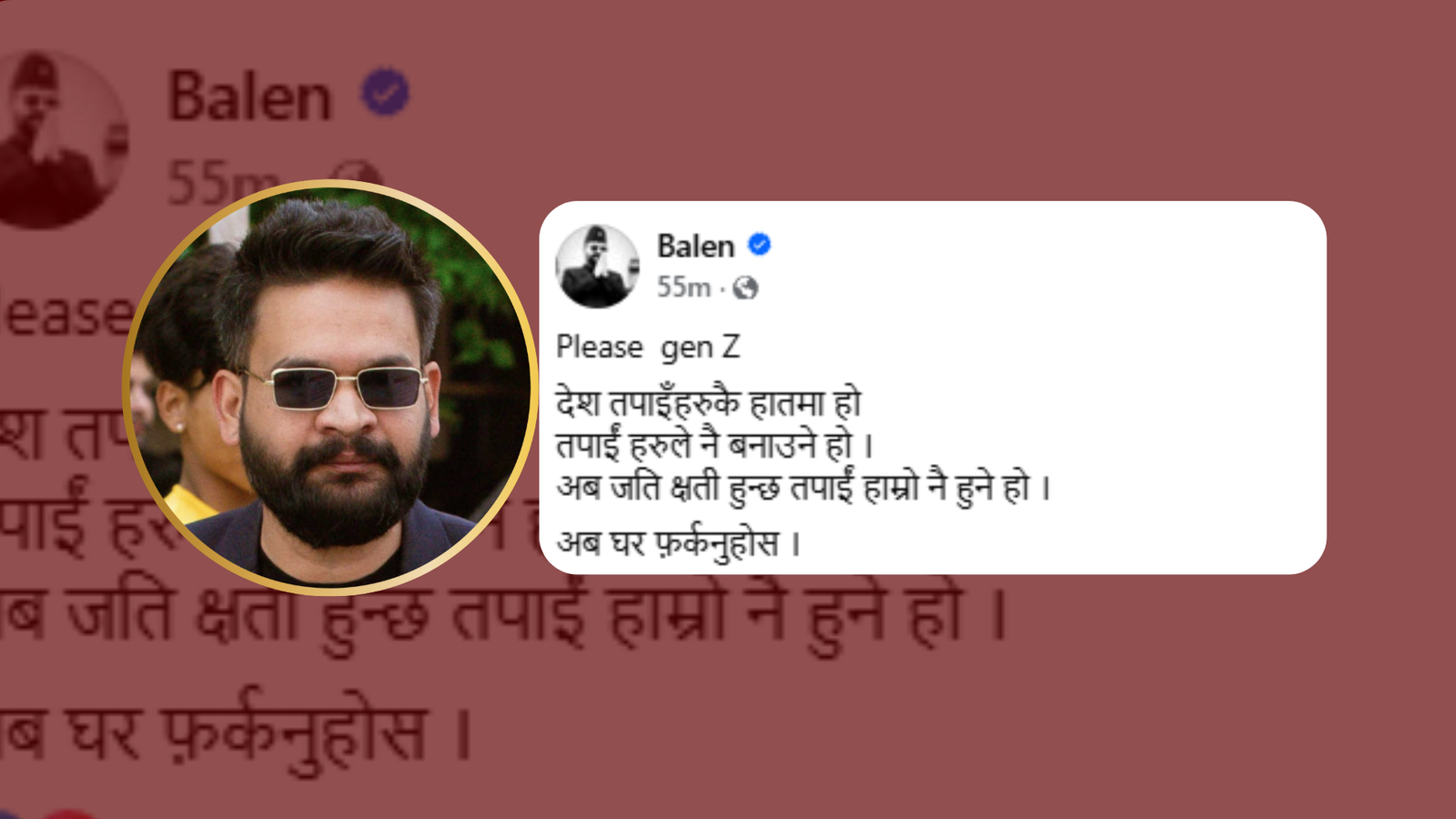The width and height of the screenshot is (1456, 819).
Task: Click the sunglasses on the circular portrait
Action: (336, 387)
